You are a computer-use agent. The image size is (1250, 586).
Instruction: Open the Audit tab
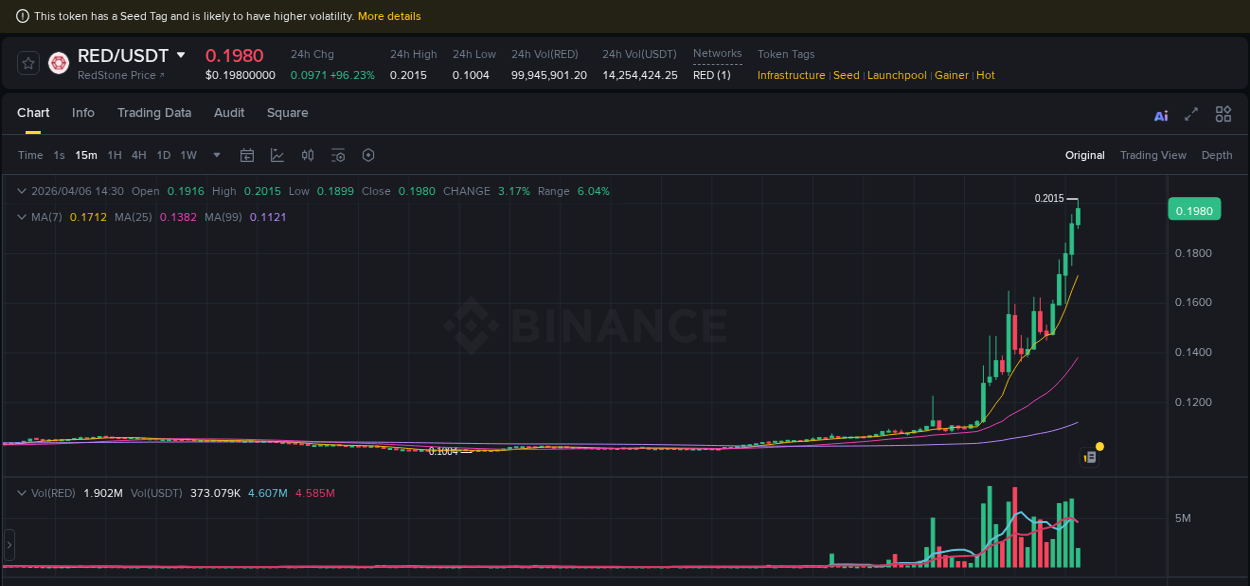click(x=229, y=113)
